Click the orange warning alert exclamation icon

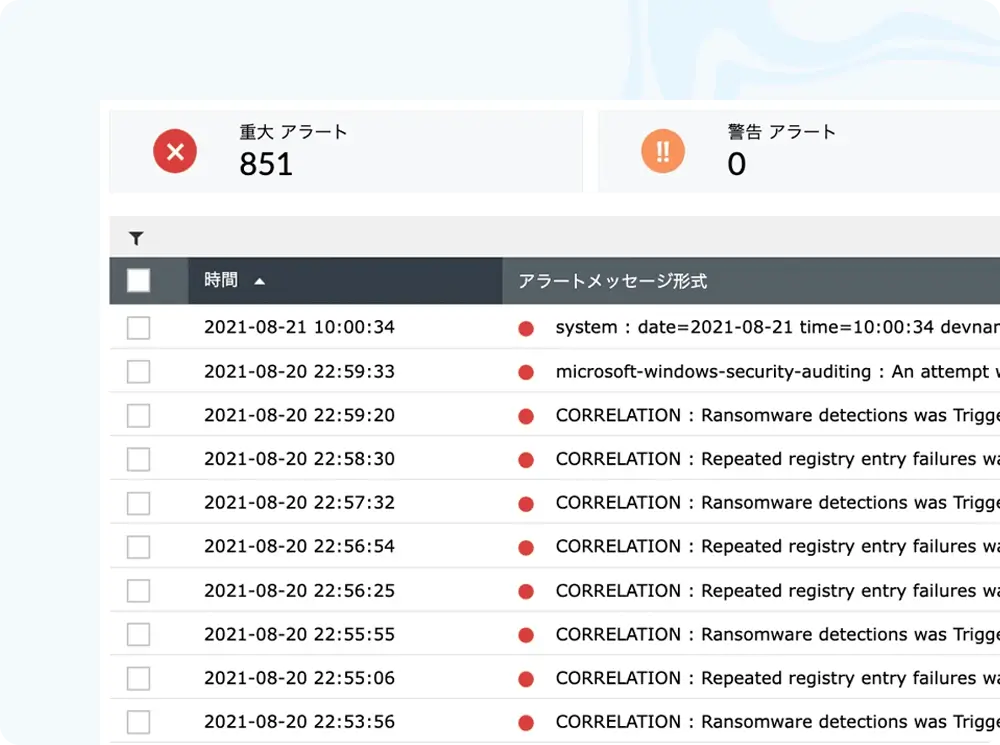pyautogui.click(x=663, y=151)
